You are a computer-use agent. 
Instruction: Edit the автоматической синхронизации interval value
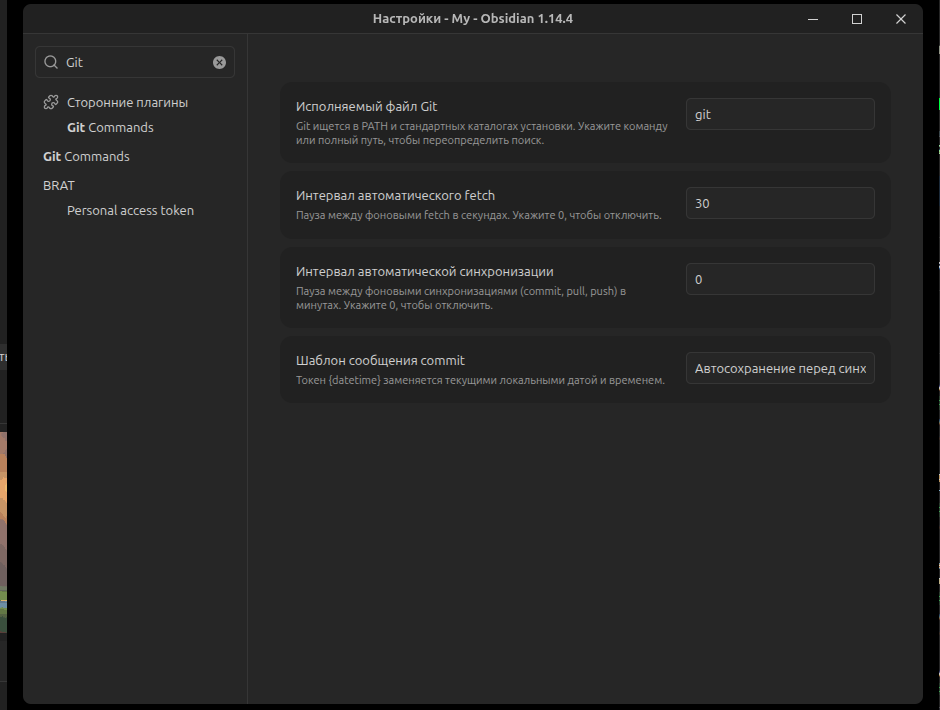(x=780, y=279)
